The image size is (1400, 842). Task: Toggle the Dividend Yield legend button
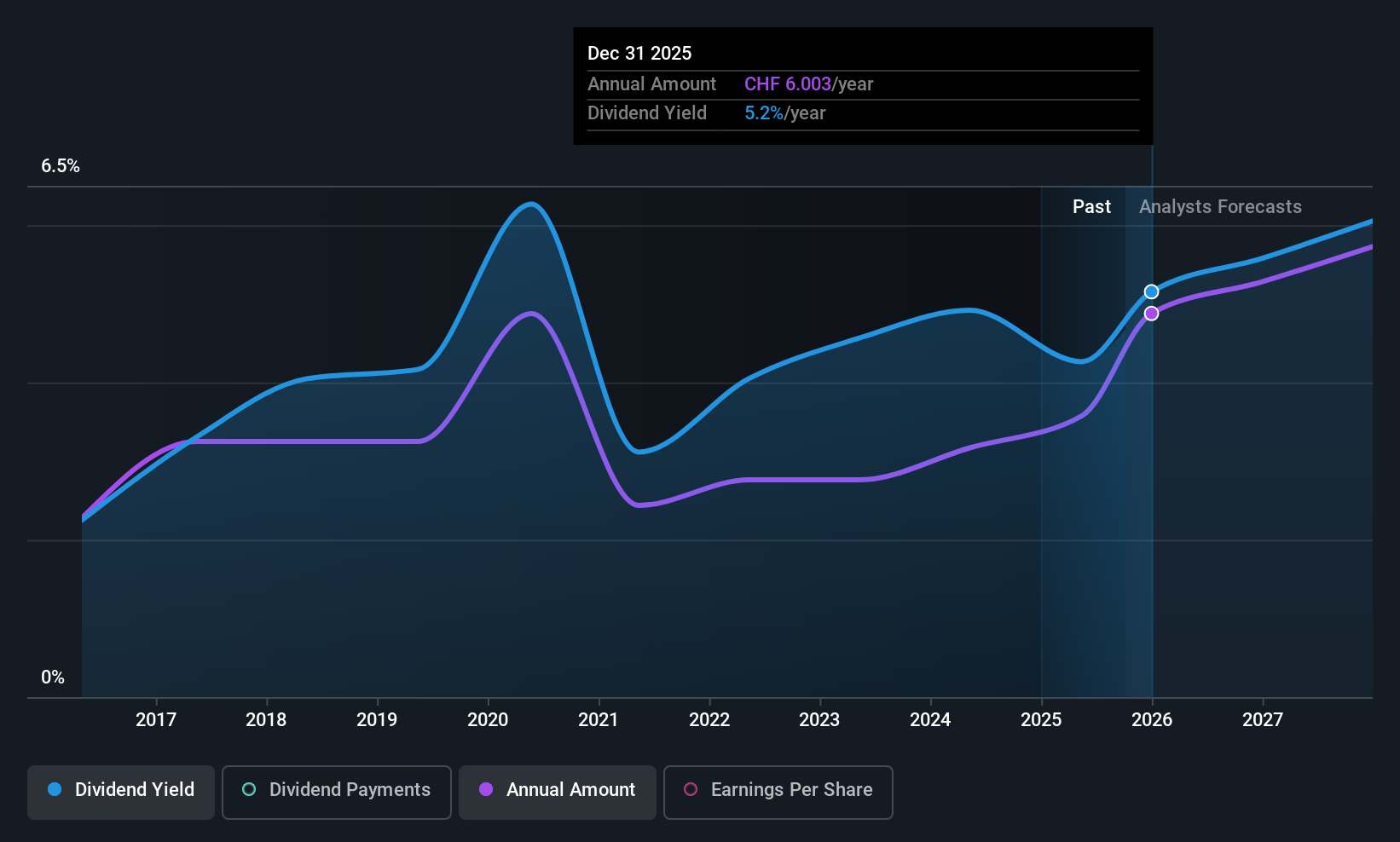121,791
